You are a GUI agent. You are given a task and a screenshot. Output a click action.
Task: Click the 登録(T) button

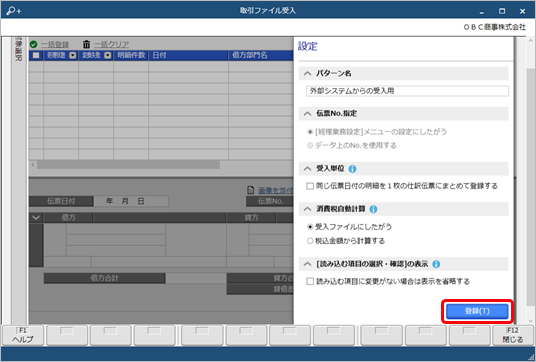[477, 311]
